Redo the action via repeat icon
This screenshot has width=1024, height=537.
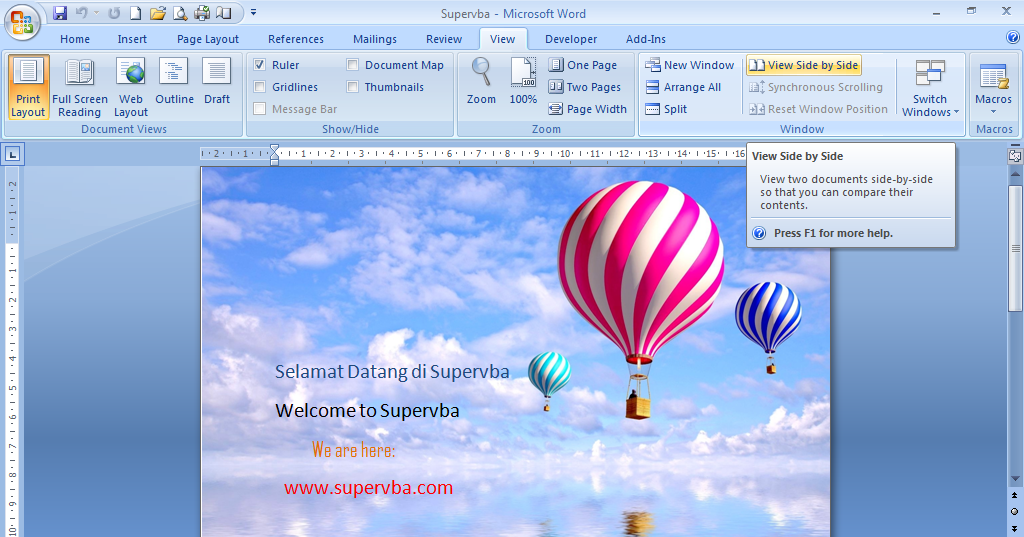tap(114, 13)
